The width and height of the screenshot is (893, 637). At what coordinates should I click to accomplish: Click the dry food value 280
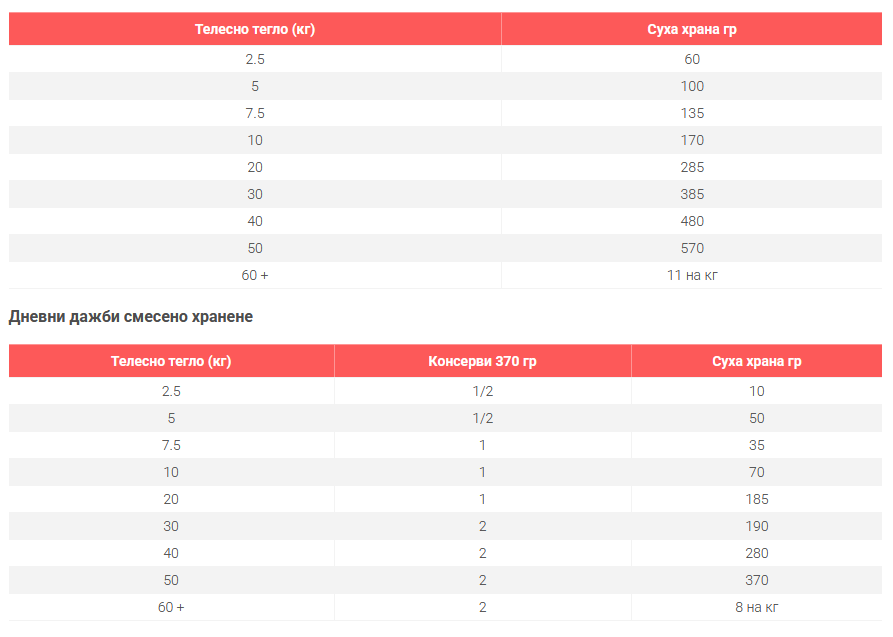pos(756,553)
